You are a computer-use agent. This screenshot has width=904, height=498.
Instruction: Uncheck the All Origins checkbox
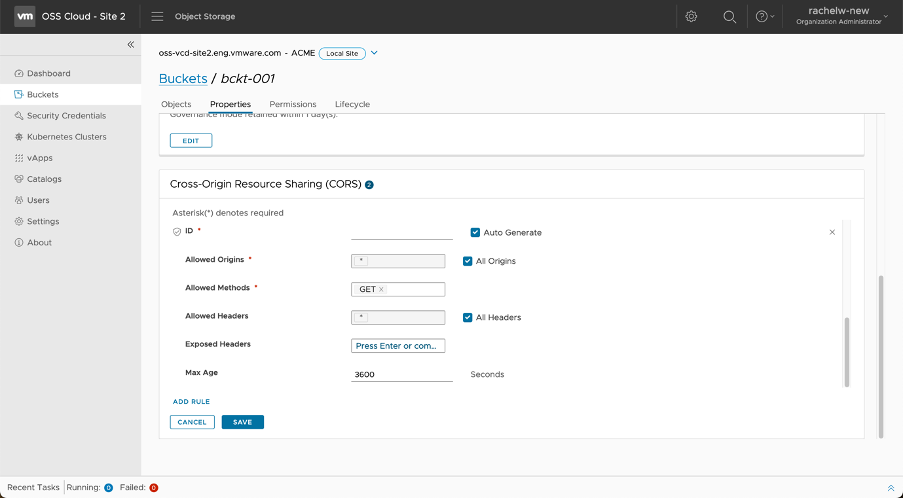(468, 261)
